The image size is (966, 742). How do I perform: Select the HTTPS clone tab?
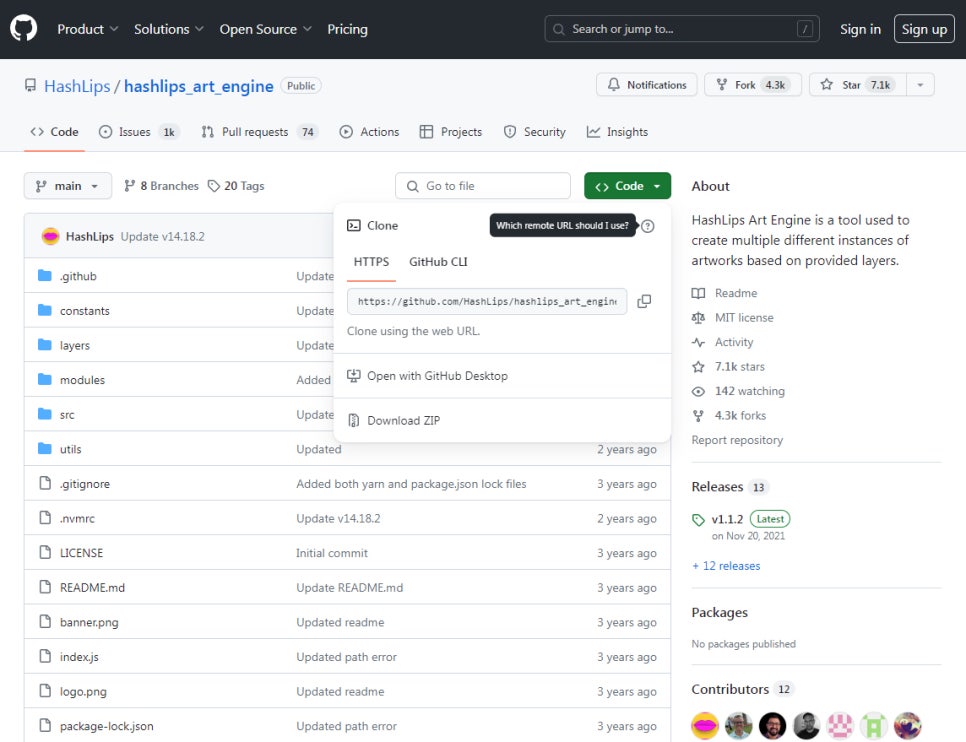tap(371, 262)
